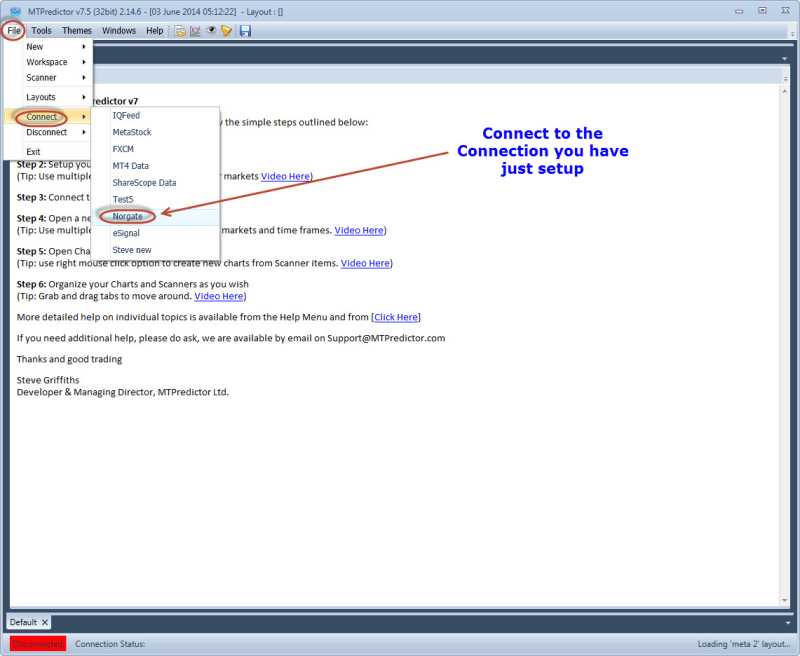Connect to ShareScope Data
The image size is (800, 656).
tap(156, 183)
